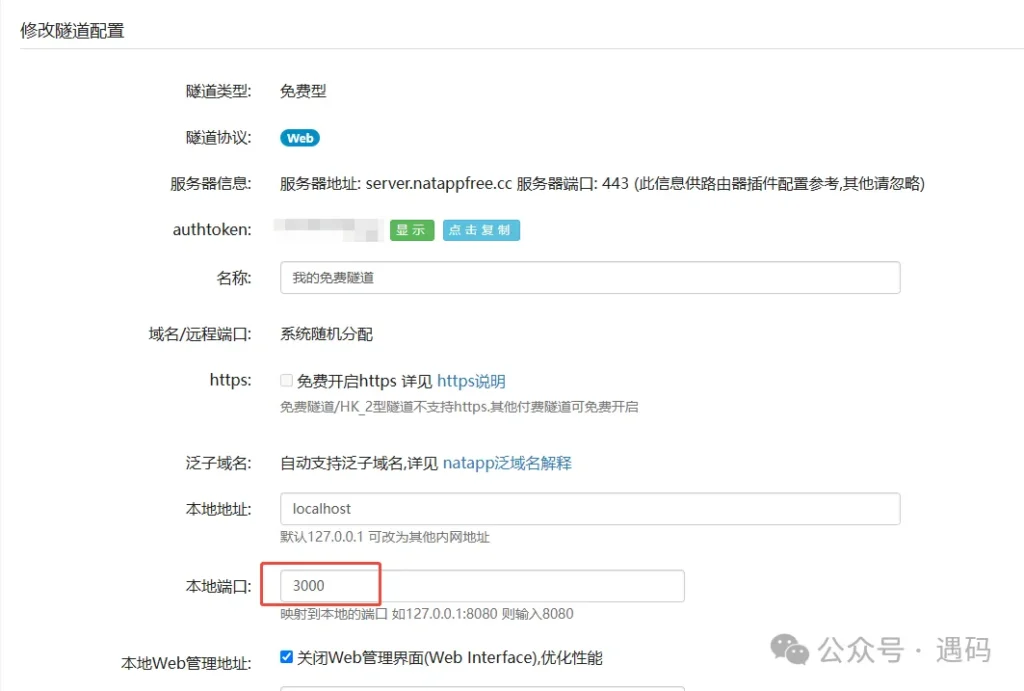
Task: Toggle the 免费开启https checkbox
Action: 287,381
